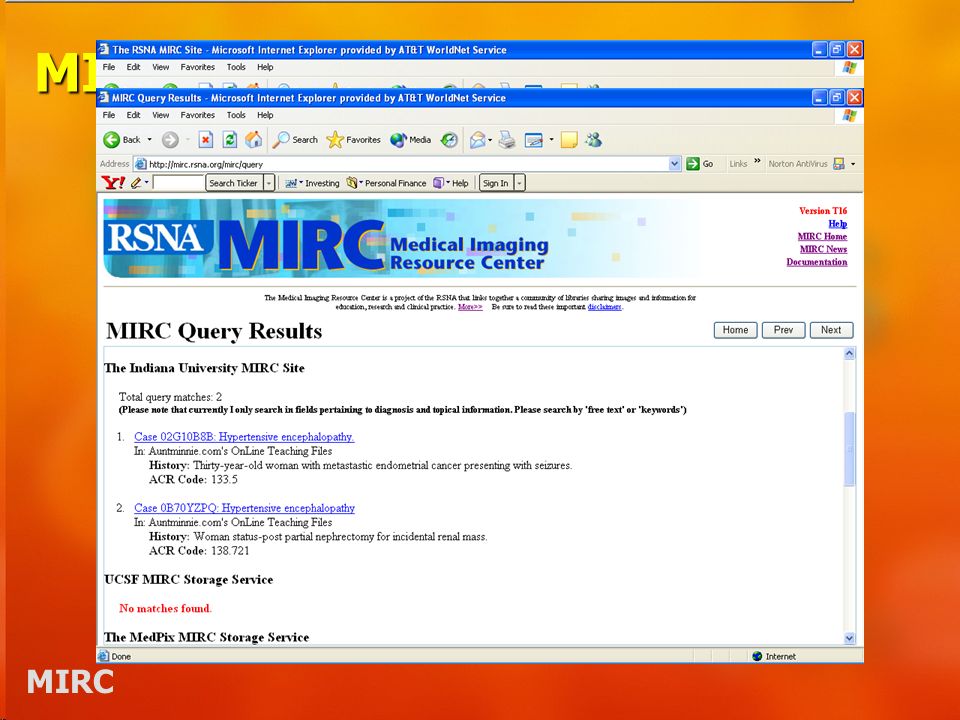
Task: Expand the address bar dropdown
Action: 675,164
